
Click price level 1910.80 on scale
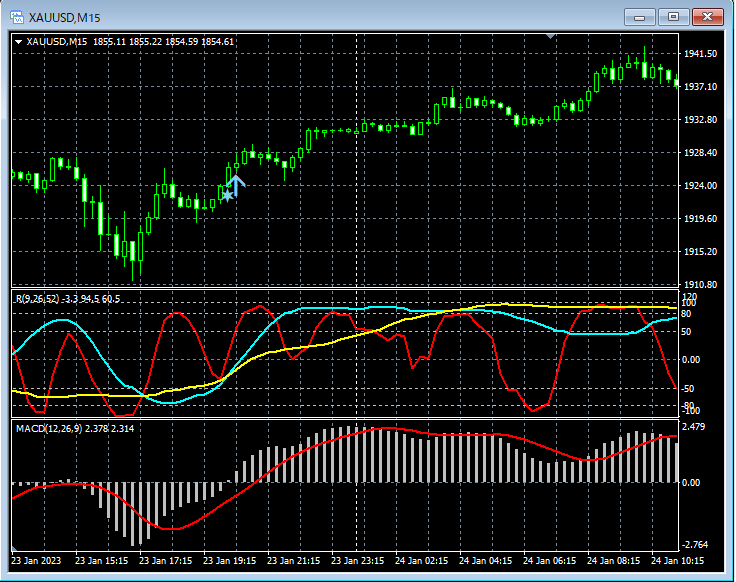(x=700, y=284)
